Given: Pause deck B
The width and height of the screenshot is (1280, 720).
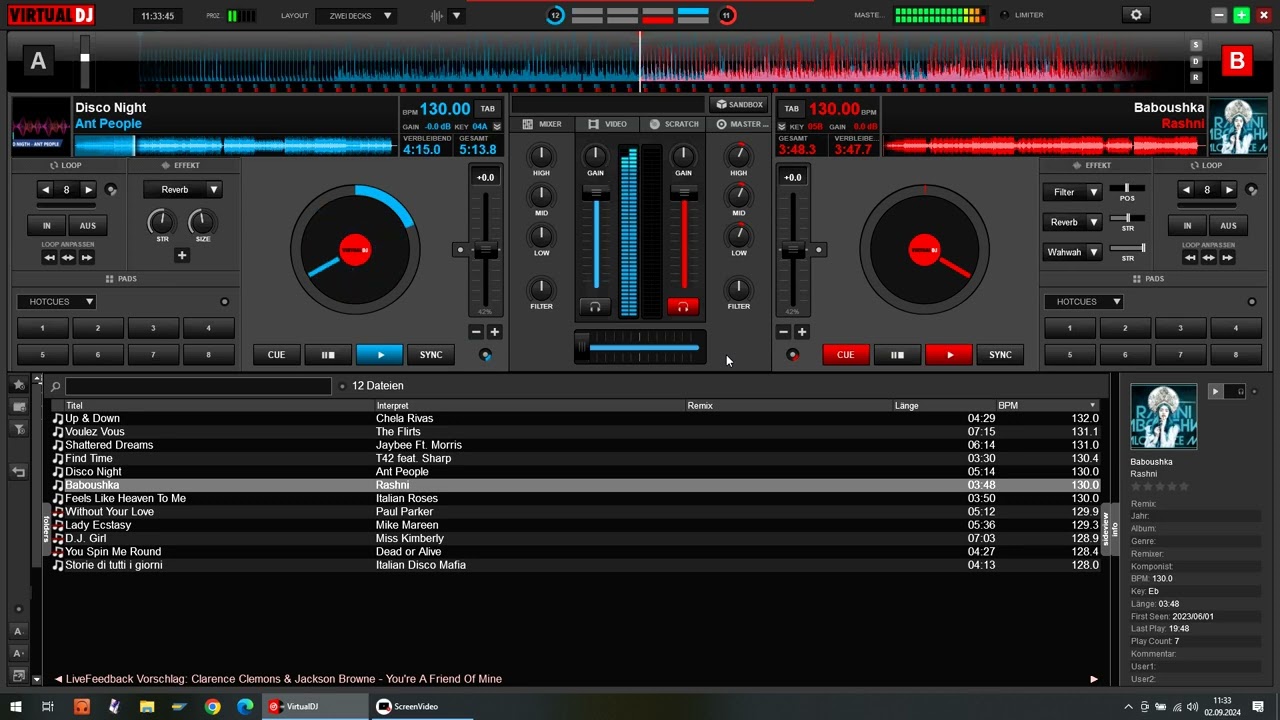Looking at the screenshot, I should [897, 355].
